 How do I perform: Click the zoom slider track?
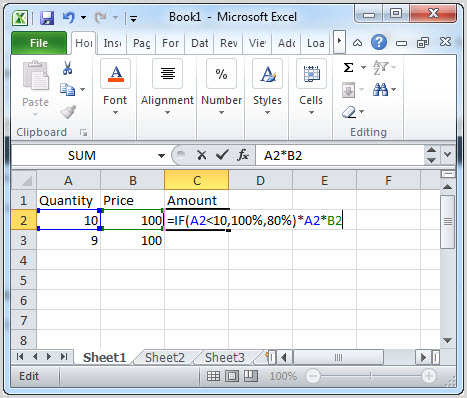[371, 376]
